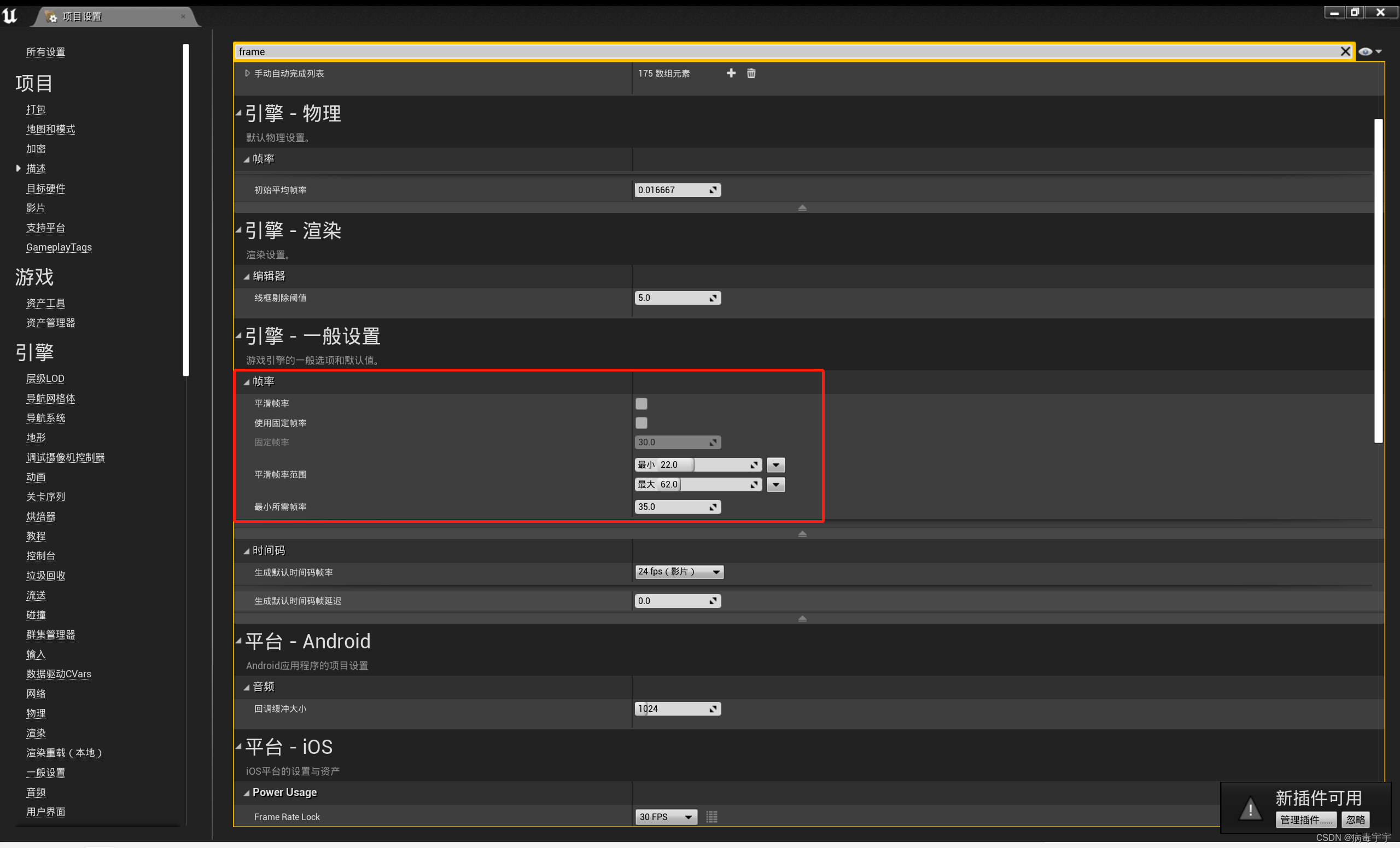This screenshot has height=848, width=1400.
Task: Add array element with the plus icon
Action: (731, 73)
